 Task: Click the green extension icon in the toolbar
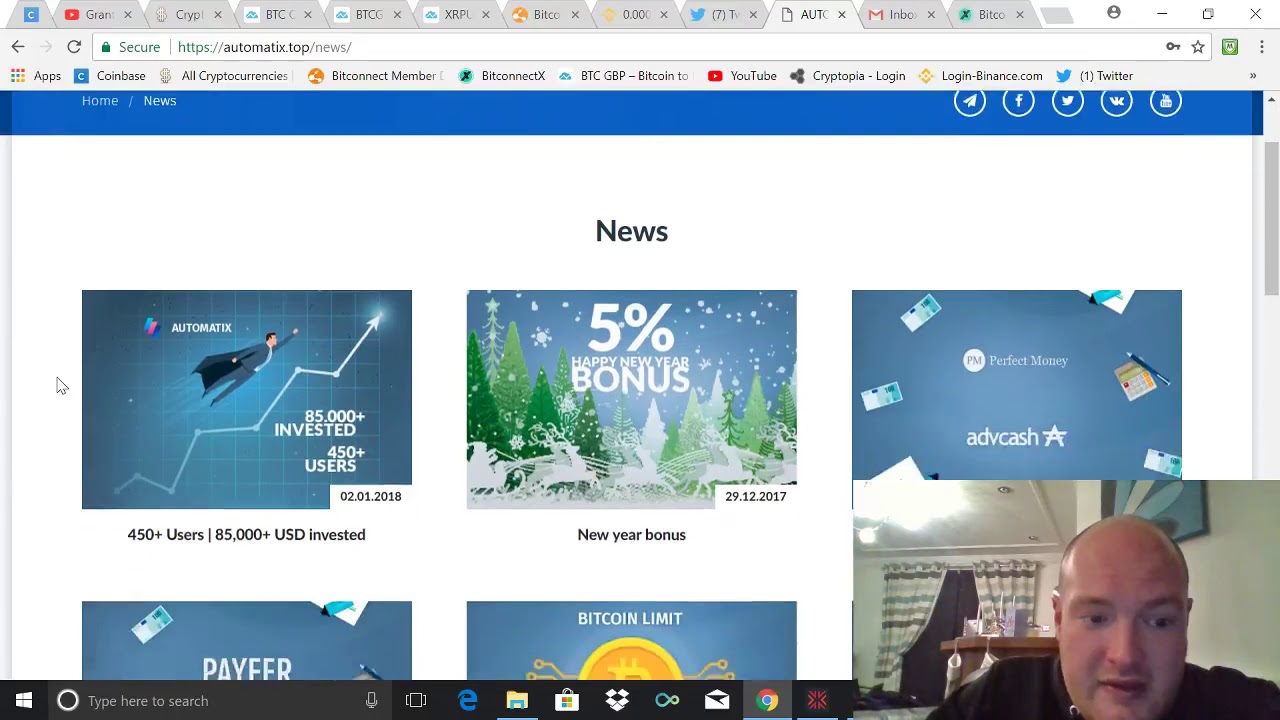[x=1230, y=47]
